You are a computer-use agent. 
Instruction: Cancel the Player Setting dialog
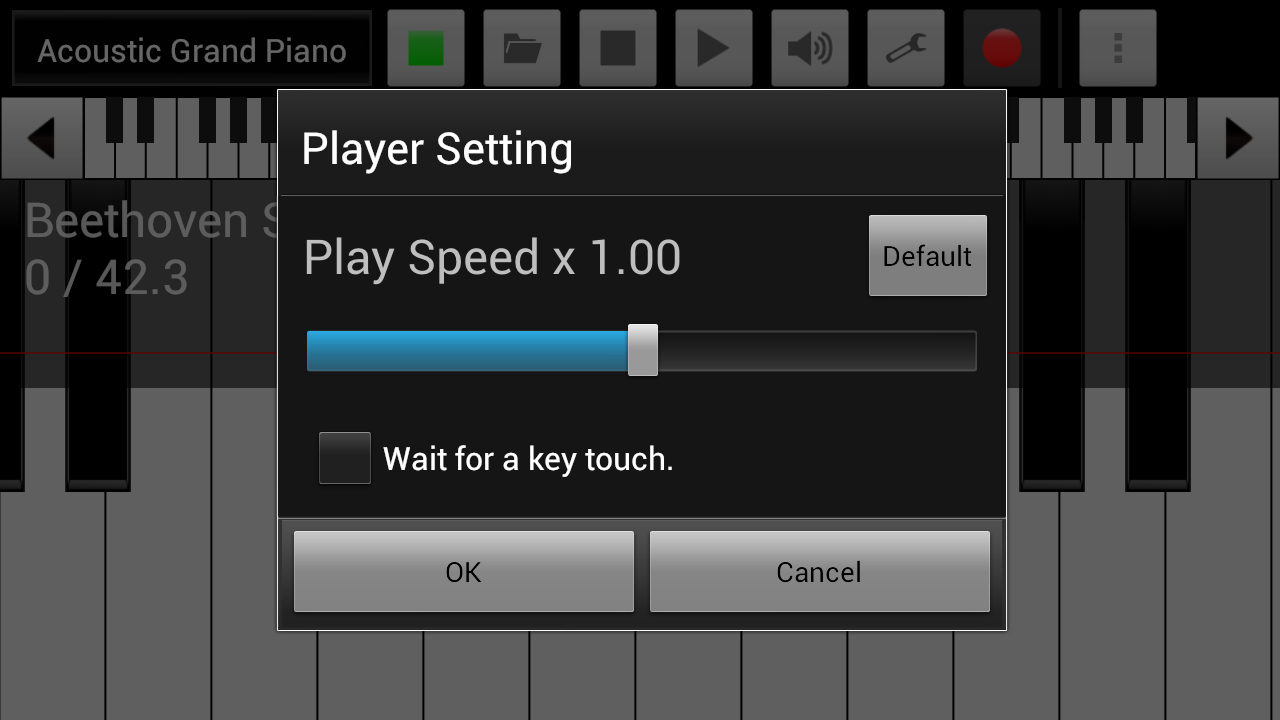[x=820, y=571]
